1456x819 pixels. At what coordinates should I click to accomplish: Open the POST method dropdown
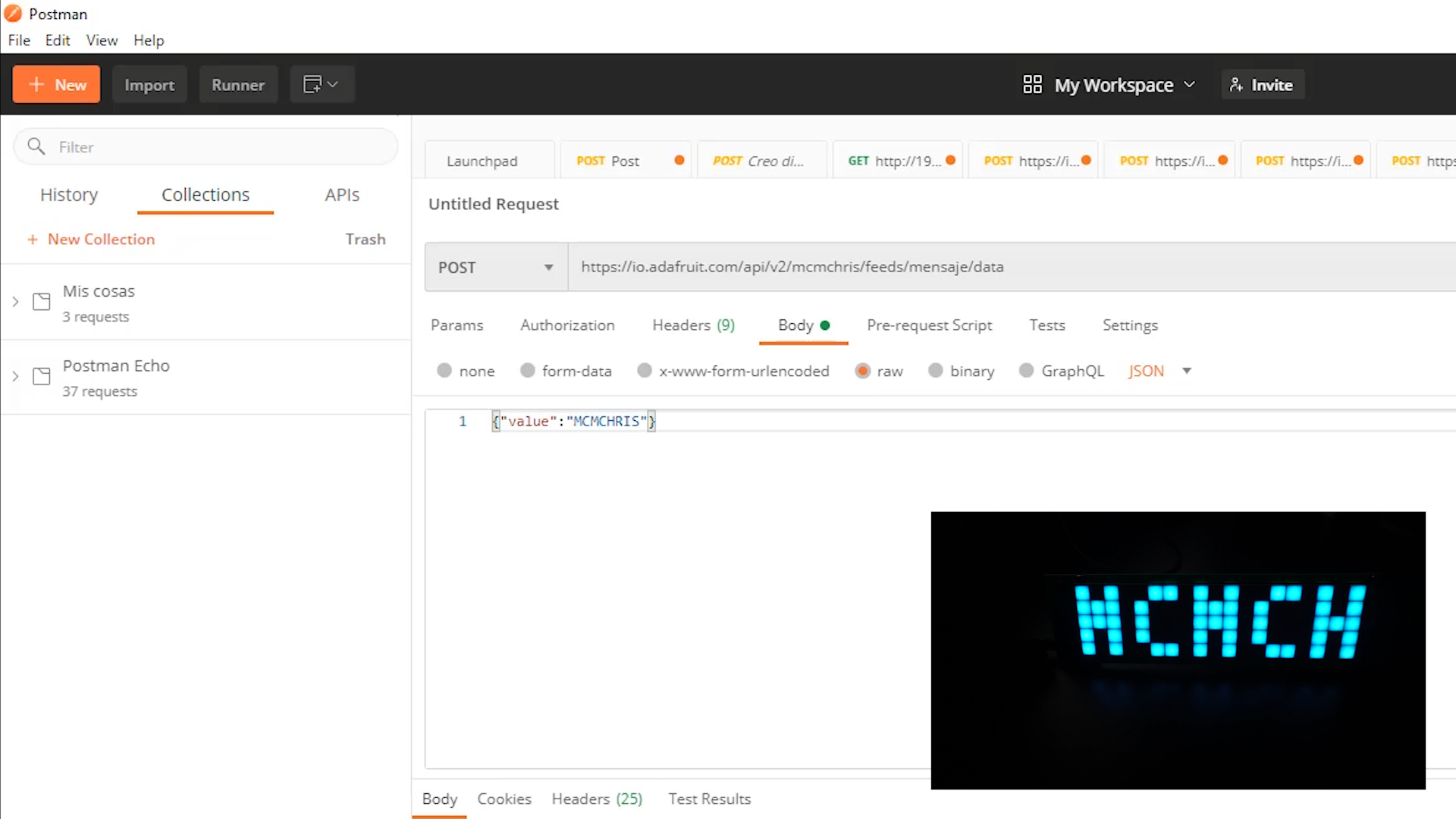[496, 267]
